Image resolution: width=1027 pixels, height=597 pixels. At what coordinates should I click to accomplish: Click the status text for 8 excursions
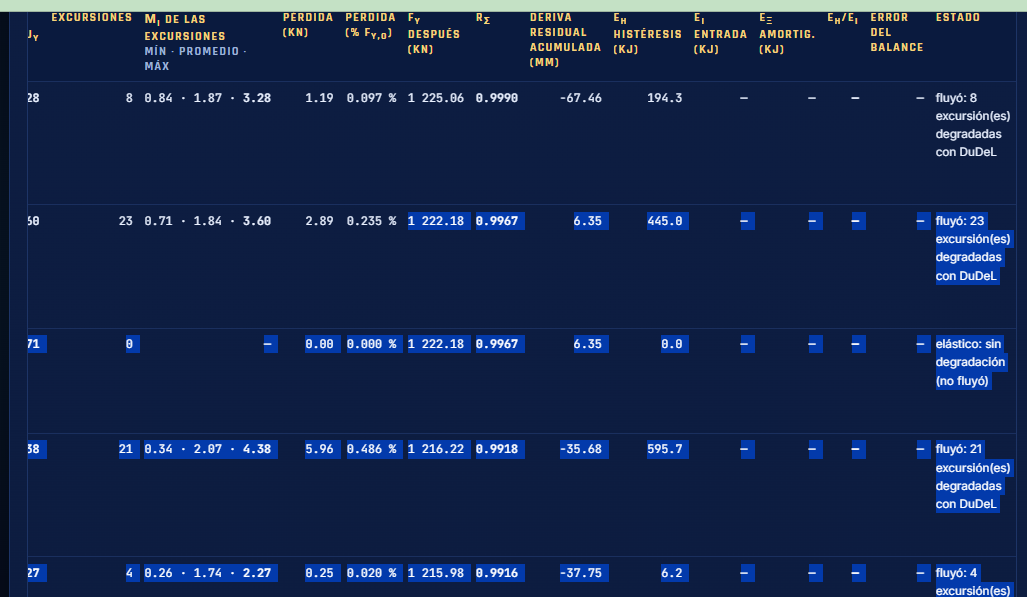[x=973, y=125]
